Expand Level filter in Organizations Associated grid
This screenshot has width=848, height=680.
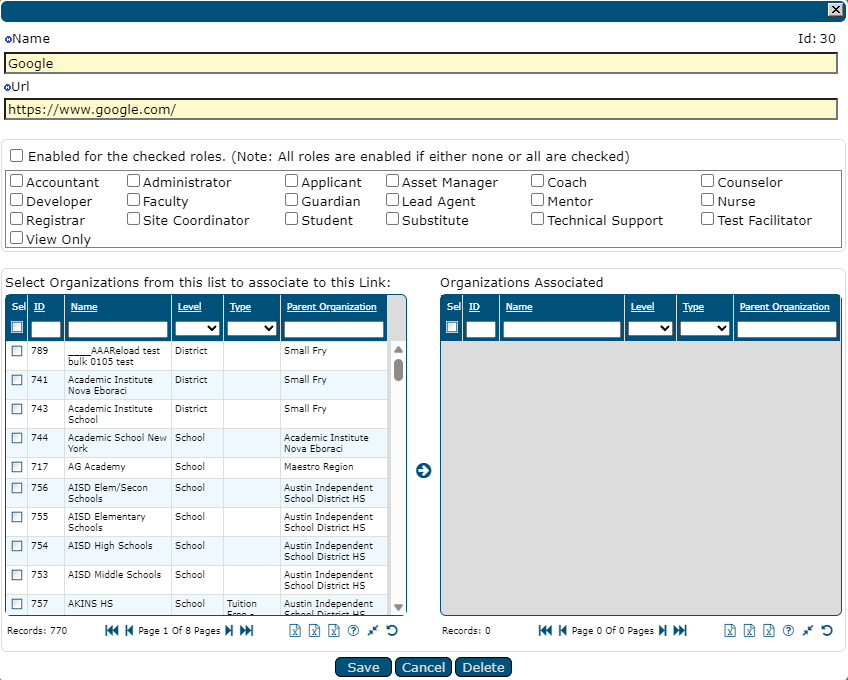(650, 328)
